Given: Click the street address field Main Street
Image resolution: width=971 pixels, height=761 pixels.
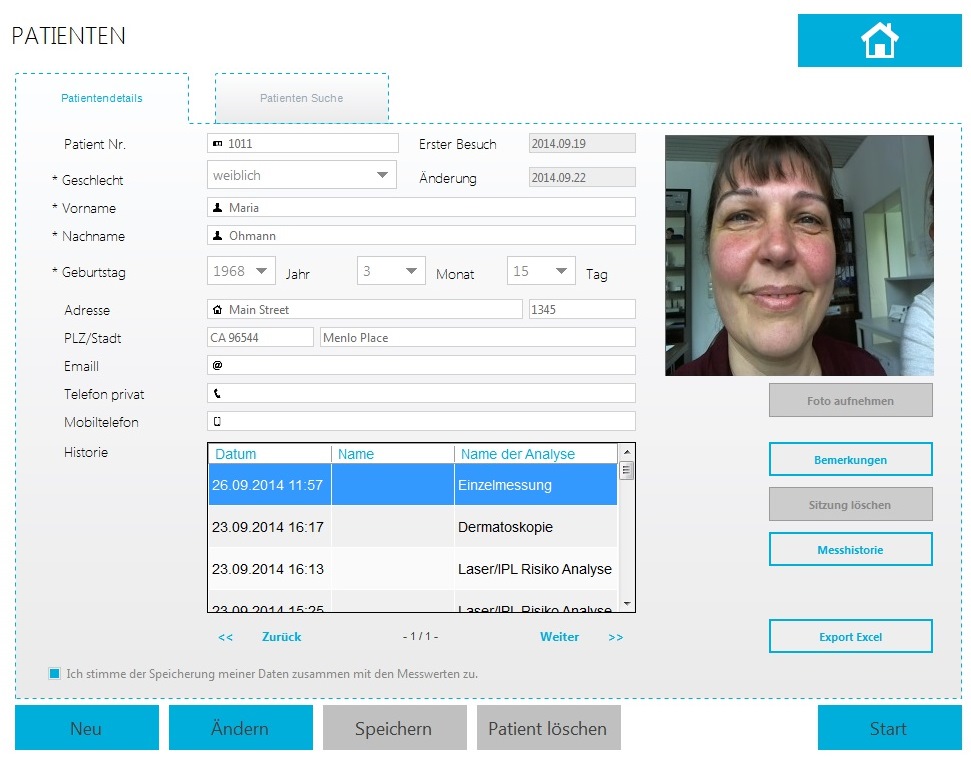Looking at the screenshot, I should [x=365, y=309].
